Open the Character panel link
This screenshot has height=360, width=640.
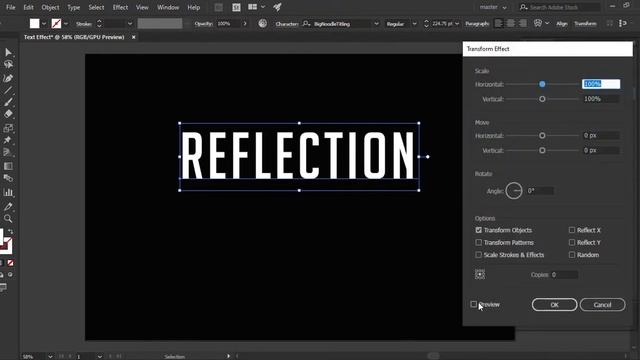click(287, 24)
